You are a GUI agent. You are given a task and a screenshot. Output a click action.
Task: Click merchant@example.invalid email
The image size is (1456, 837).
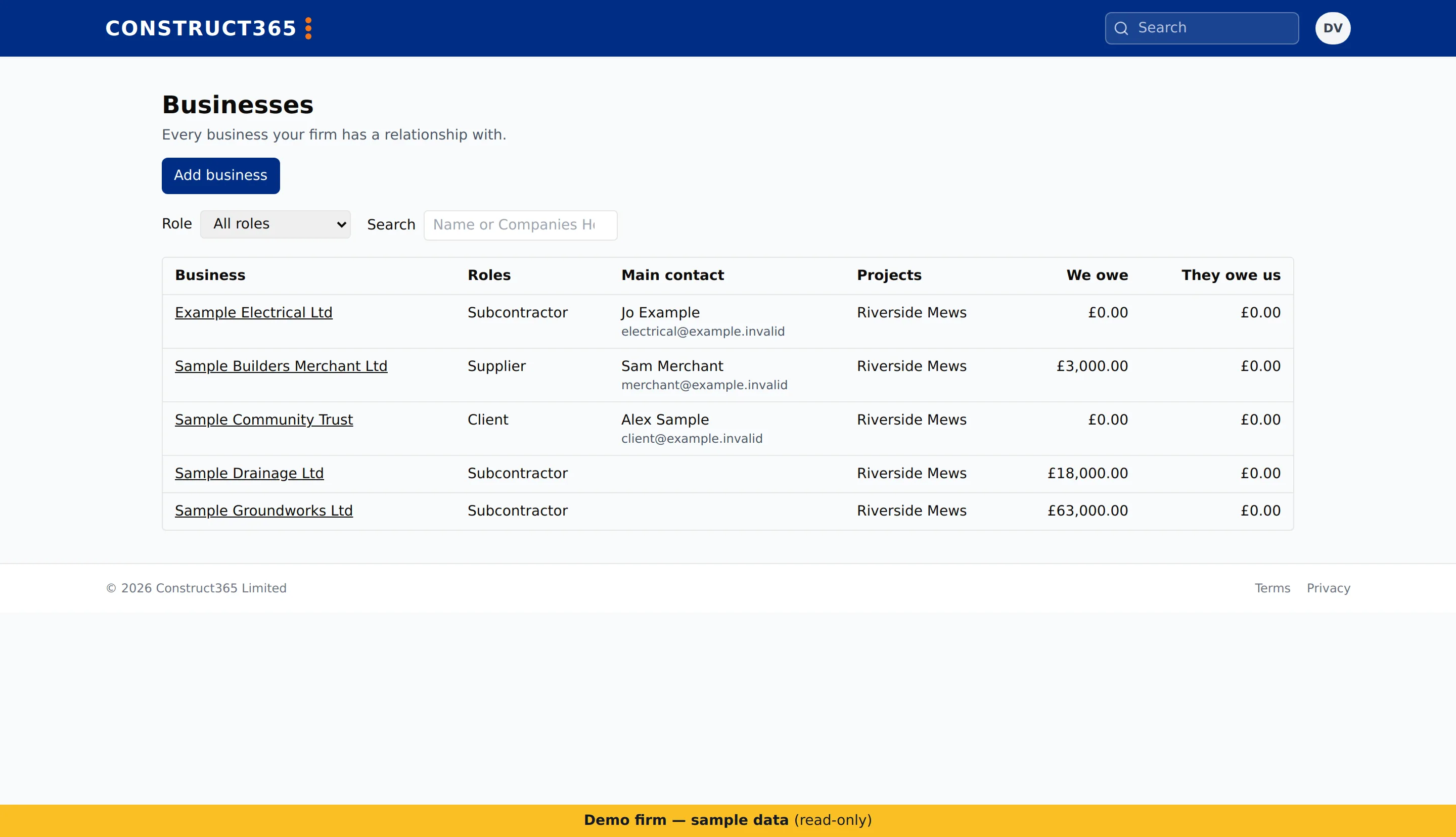pyautogui.click(x=704, y=385)
